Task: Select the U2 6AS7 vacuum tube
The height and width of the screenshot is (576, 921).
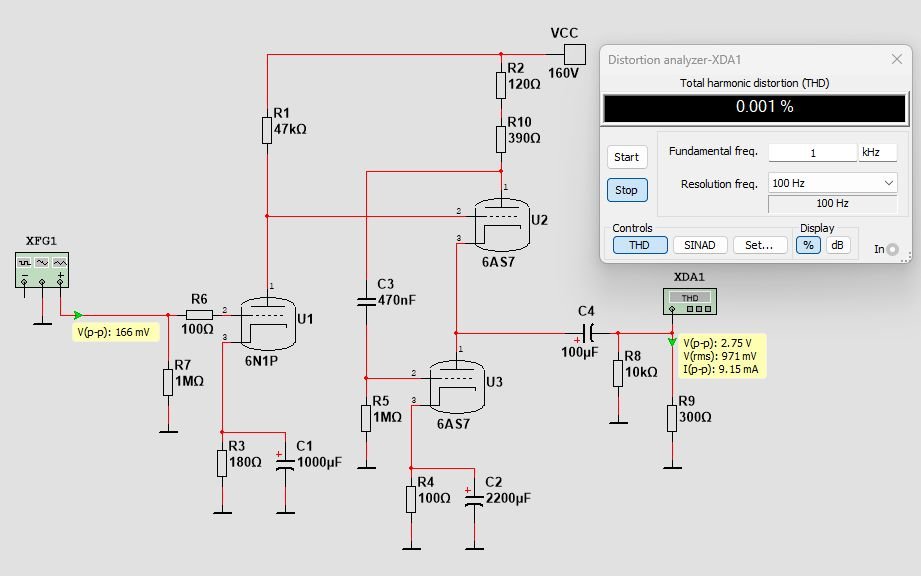Action: [x=502, y=225]
